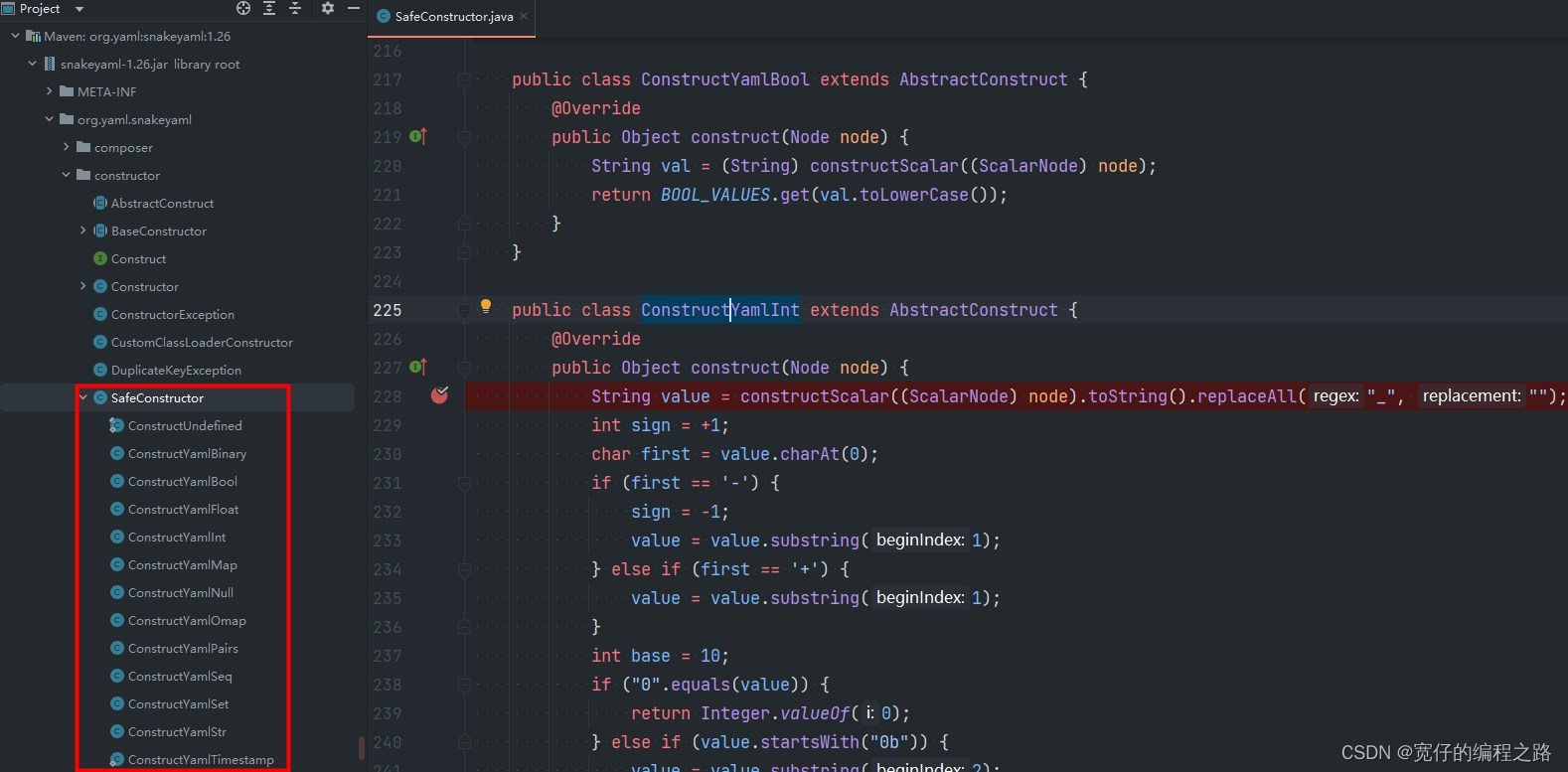Click Integer.valueOf on line 239
The image size is (1568, 772).
tap(775, 713)
